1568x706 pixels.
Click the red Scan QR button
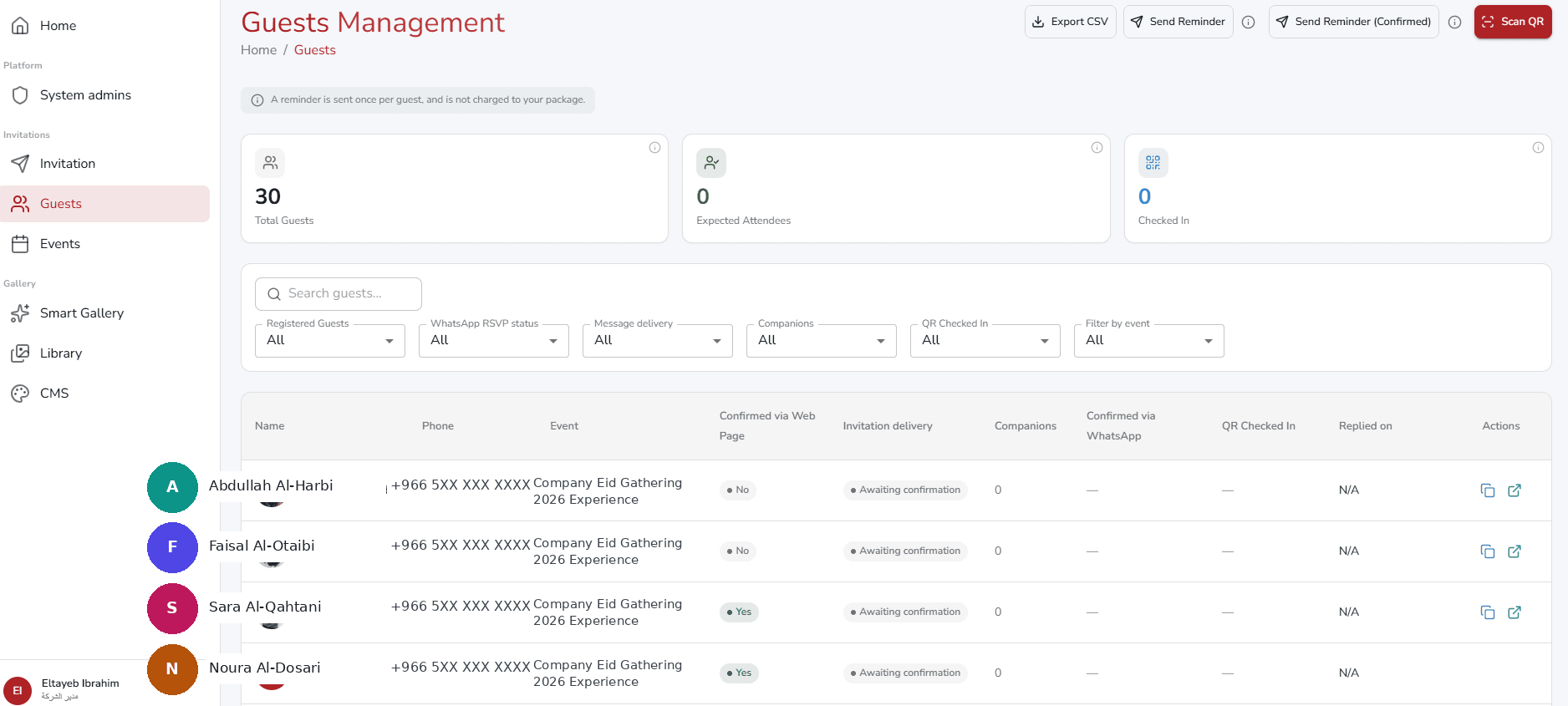tap(1513, 22)
